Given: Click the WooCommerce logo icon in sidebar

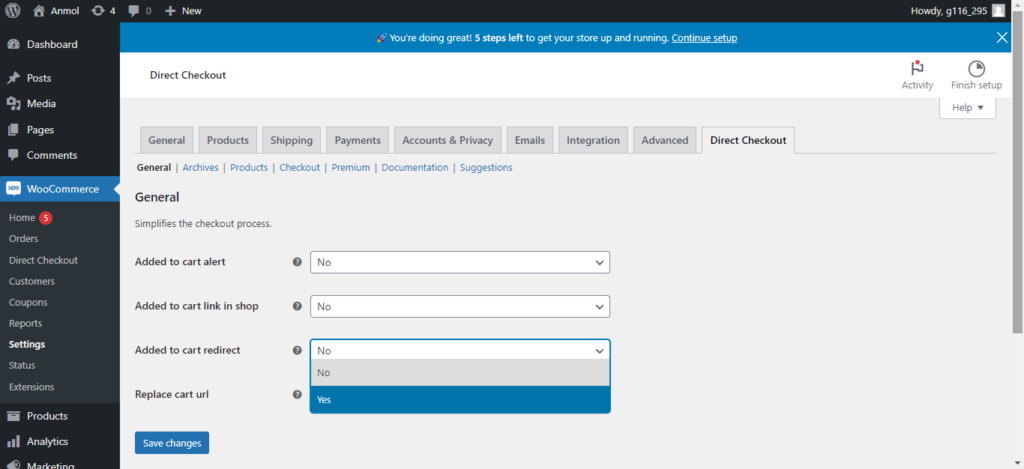Looking at the screenshot, I should 13,189.
